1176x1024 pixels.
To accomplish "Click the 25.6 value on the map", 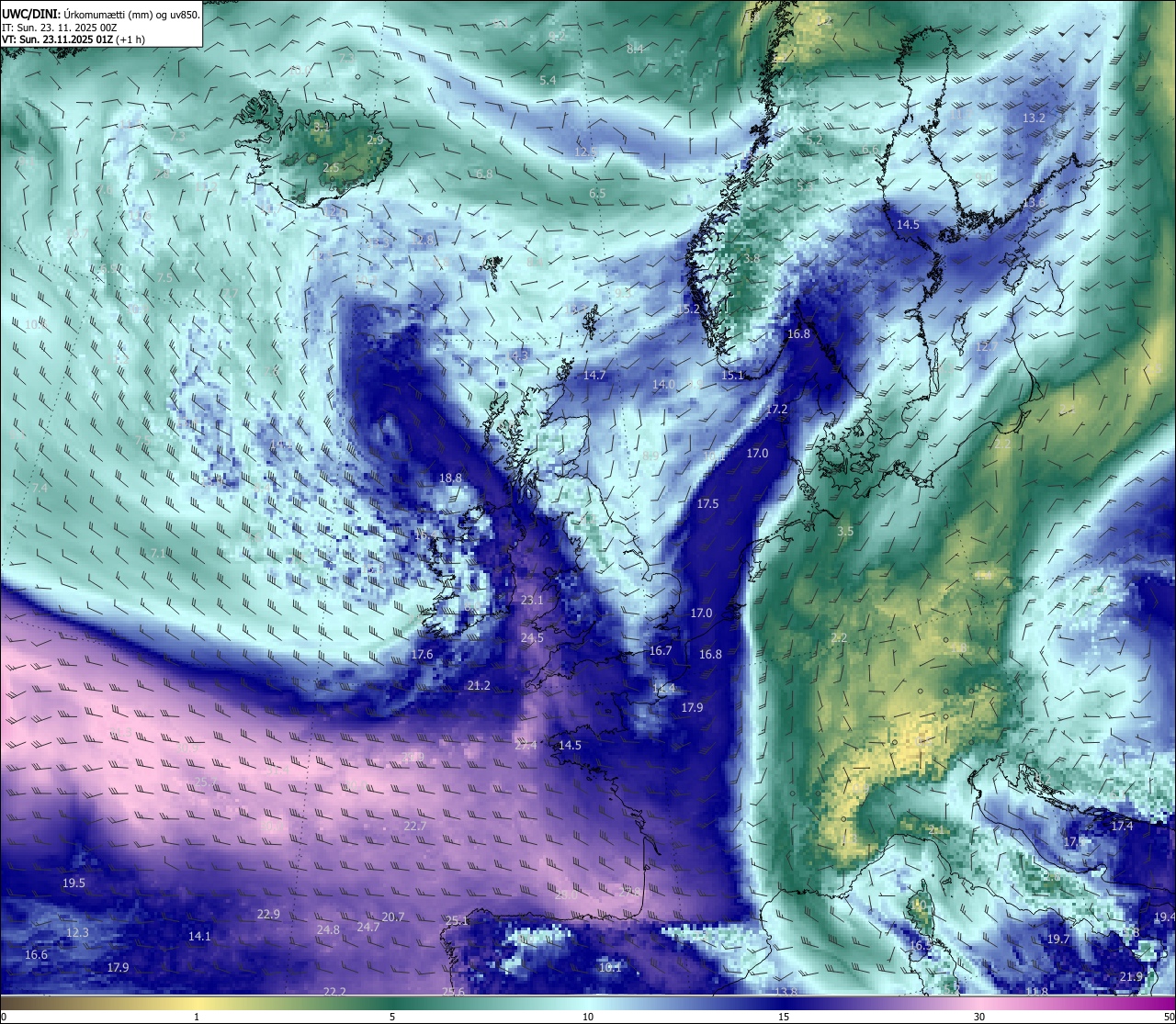I will (x=453, y=992).
